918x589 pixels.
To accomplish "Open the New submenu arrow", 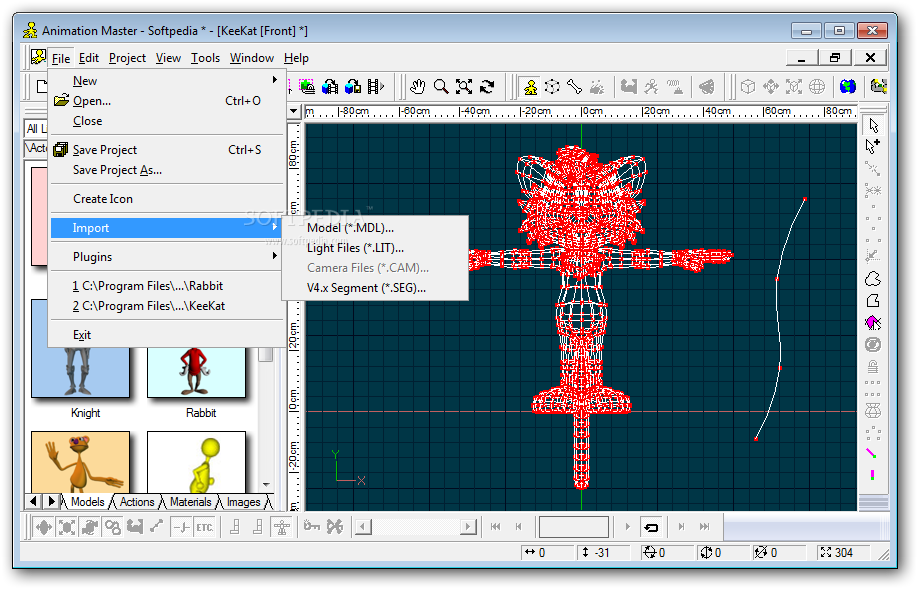I will [x=275, y=80].
